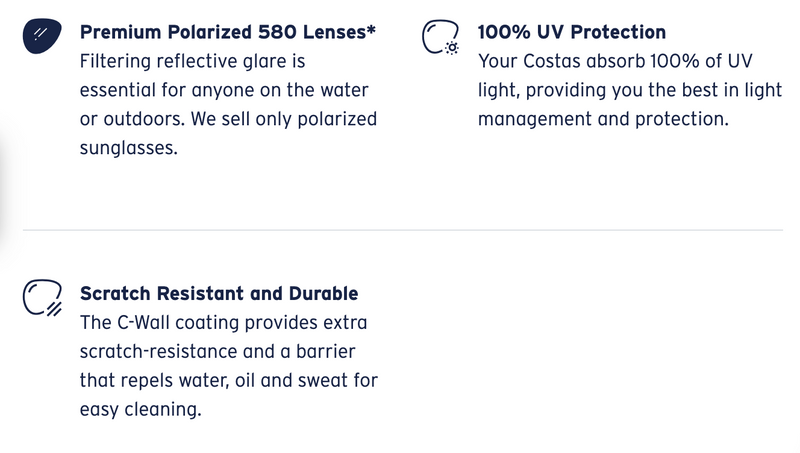Click the word 'Costas' in the UV description

[552, 61]
